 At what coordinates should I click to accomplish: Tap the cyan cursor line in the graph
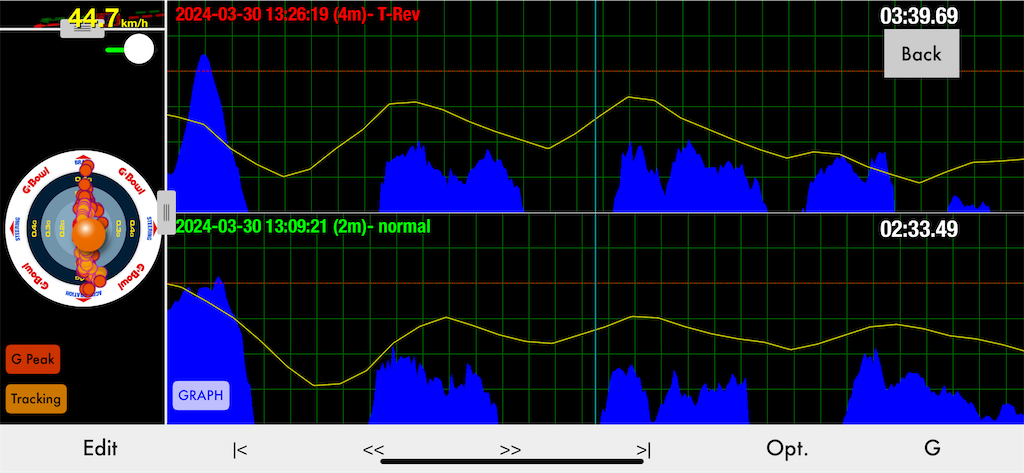tap(596, 212)
